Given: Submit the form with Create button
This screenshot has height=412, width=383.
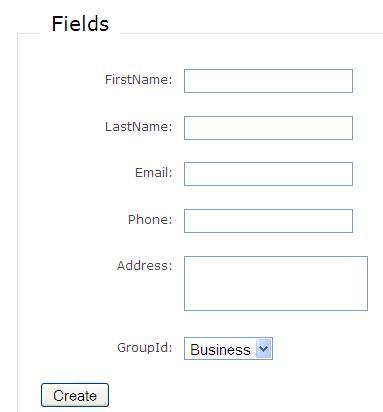Looking at the screenshot, I should pyautogui.click(x=75, y=395).
